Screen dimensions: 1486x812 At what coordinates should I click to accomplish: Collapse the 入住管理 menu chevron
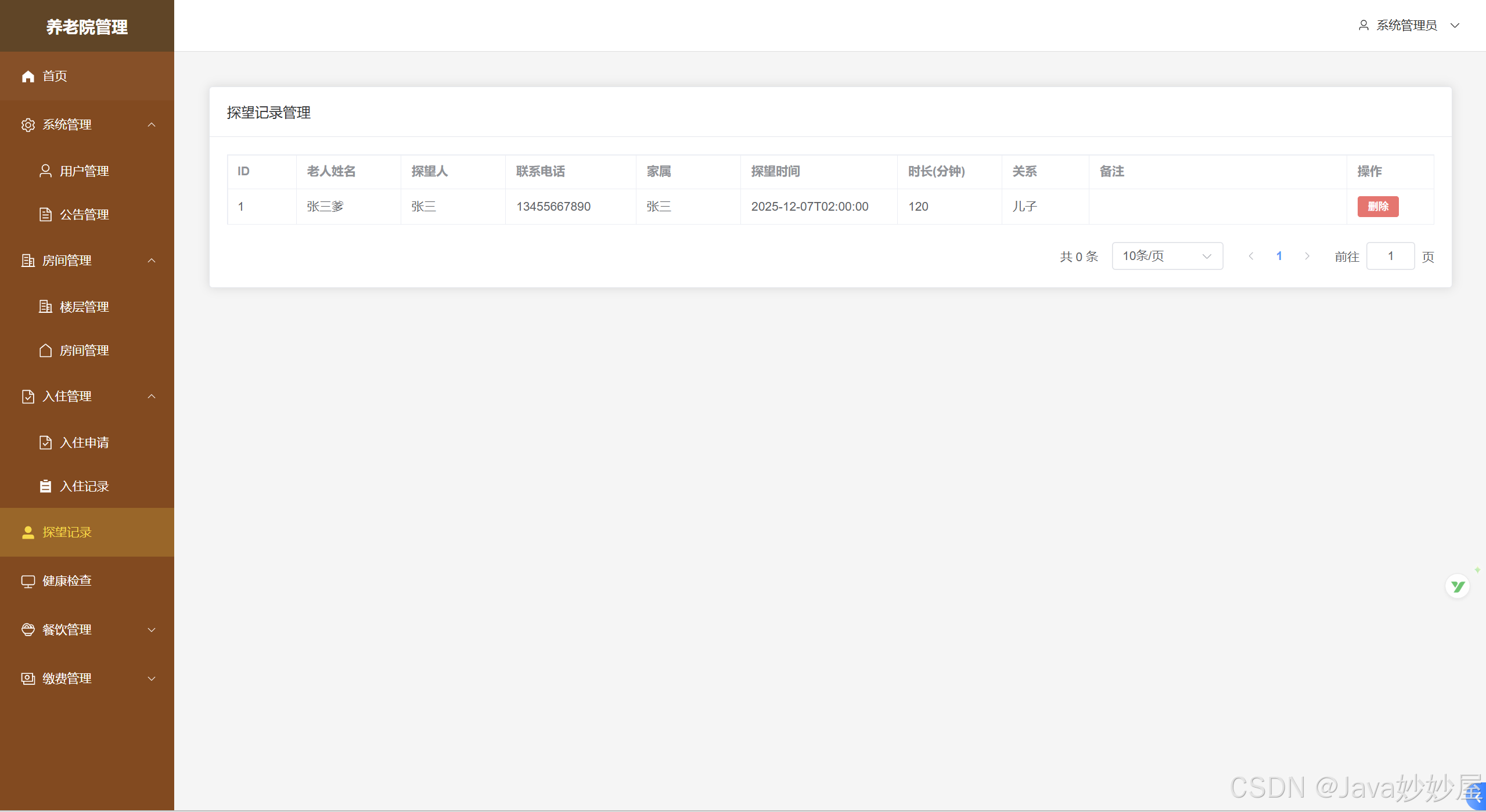tap(152, 396)
